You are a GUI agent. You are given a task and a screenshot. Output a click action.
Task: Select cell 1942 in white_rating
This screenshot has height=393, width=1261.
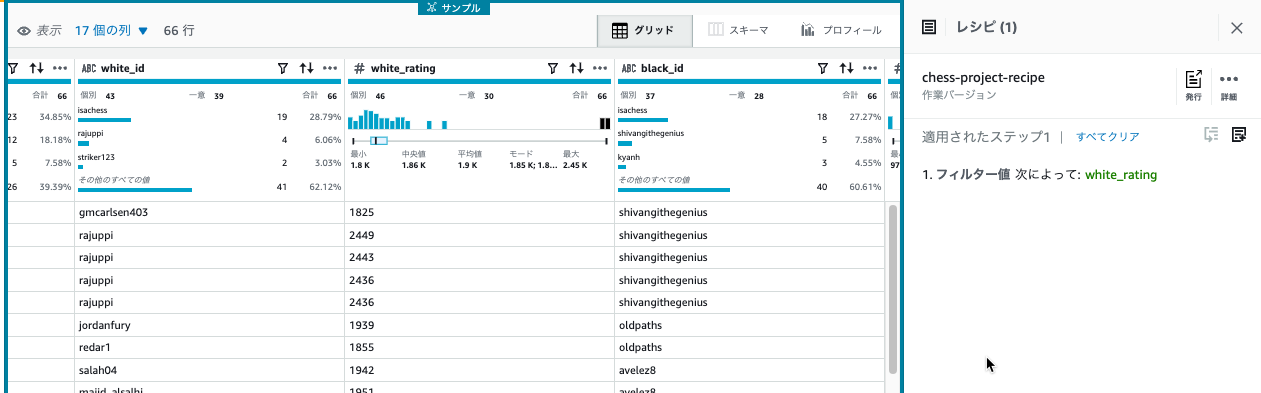click(479, 370)
